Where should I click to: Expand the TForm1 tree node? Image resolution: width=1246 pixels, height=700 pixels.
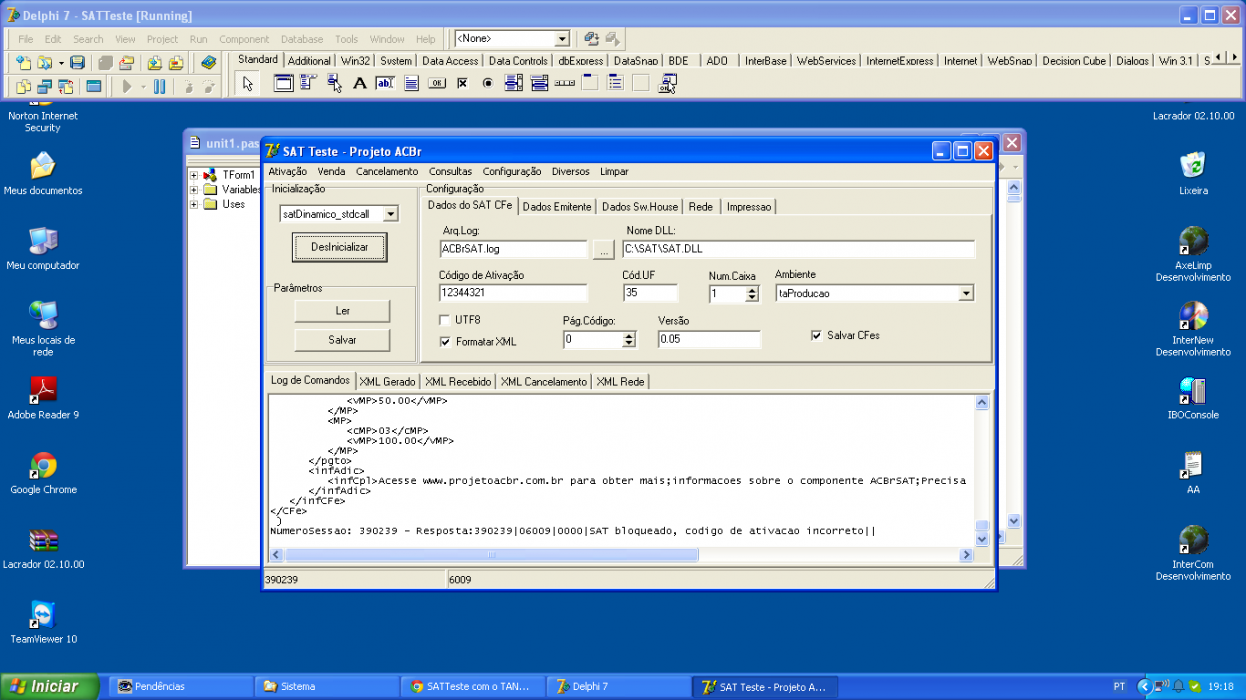(193, 175)
